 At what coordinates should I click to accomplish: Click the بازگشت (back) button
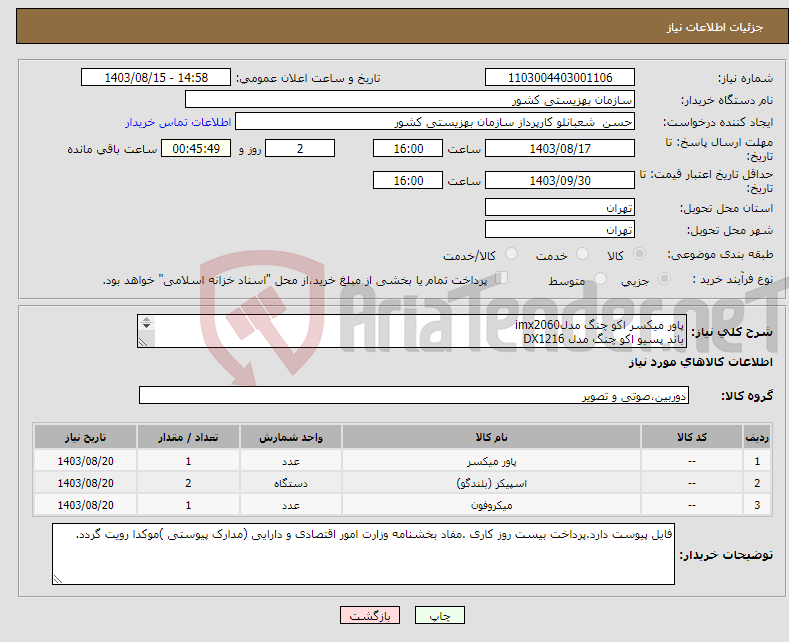point(370,615)
